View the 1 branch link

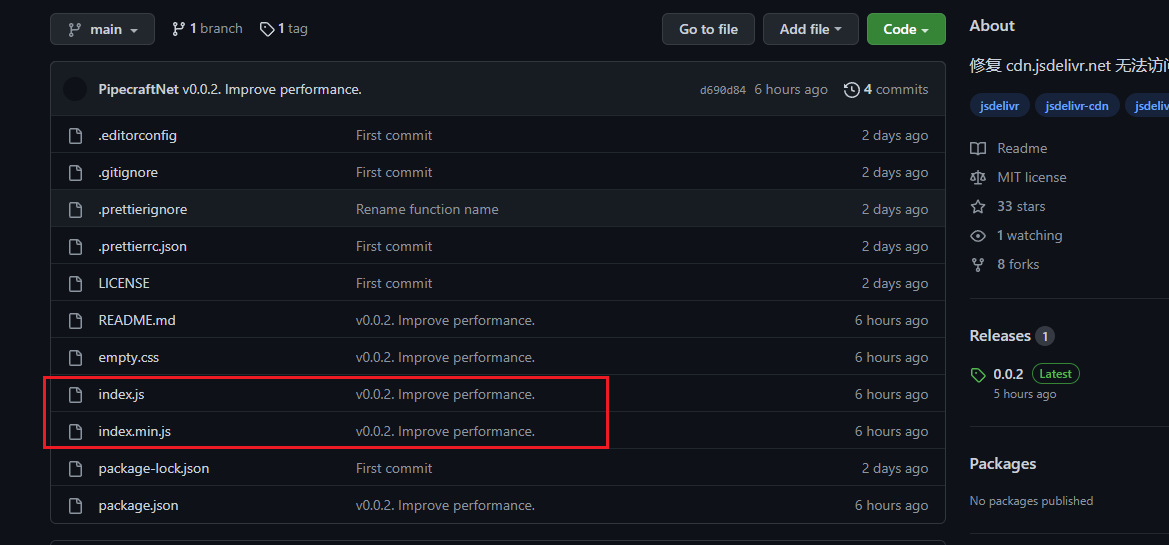coord(207,29)
